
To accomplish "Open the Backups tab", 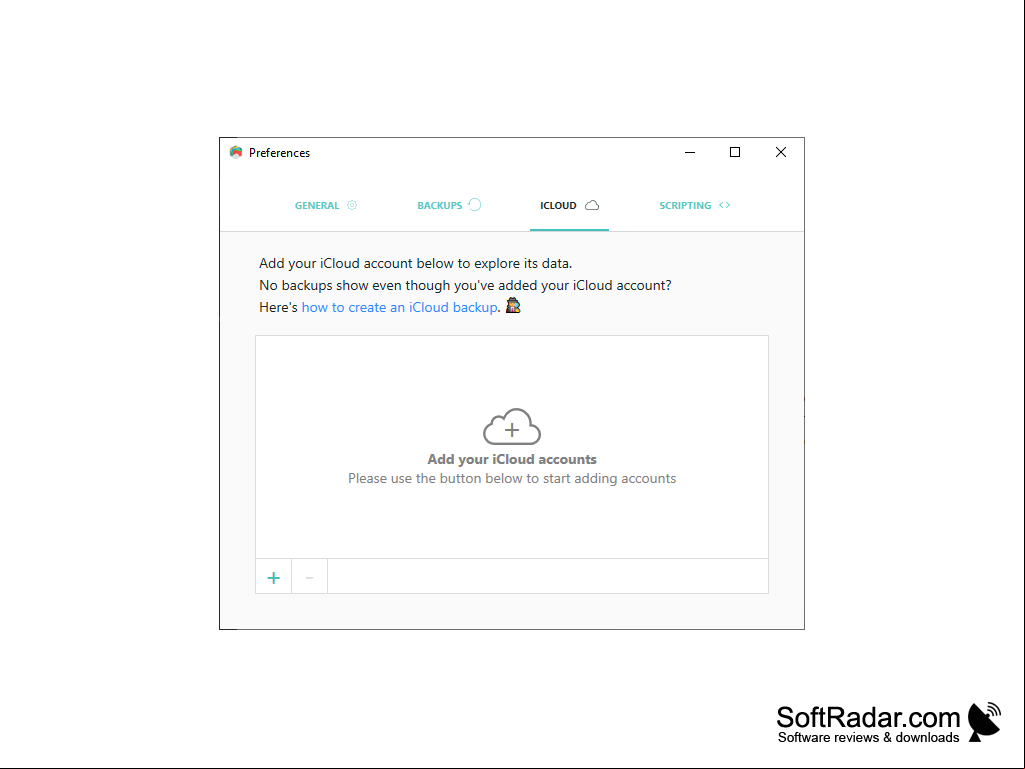I will tap(448, 205).
